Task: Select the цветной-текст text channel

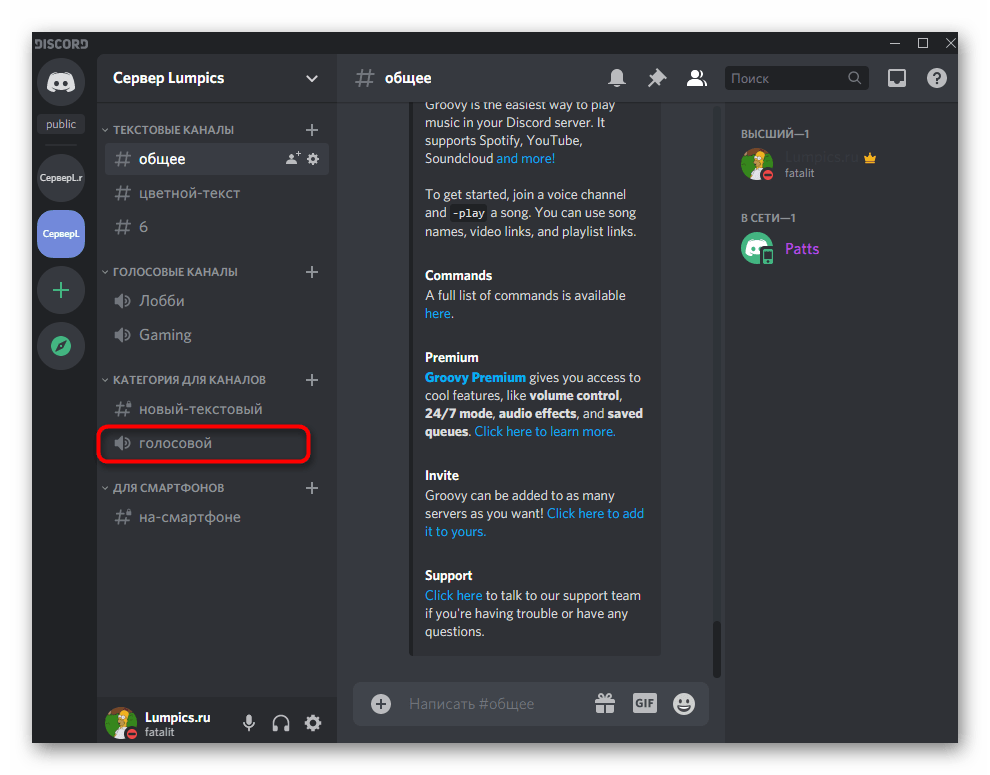Action: 190,193
